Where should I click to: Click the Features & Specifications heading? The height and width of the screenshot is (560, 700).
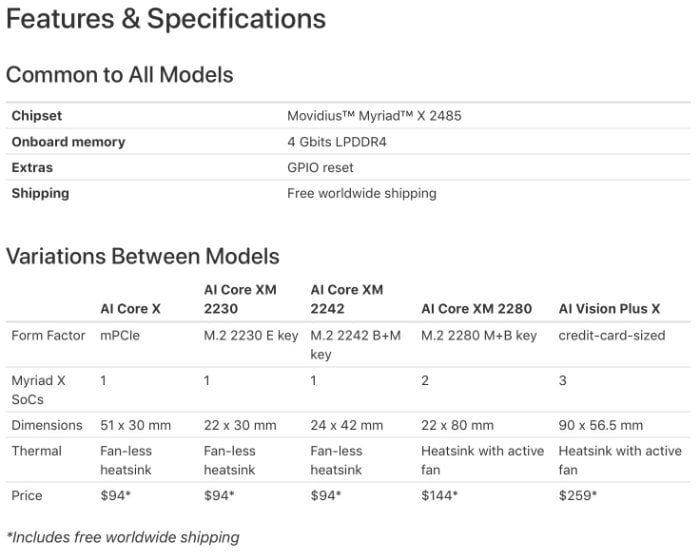coord(166,19)
